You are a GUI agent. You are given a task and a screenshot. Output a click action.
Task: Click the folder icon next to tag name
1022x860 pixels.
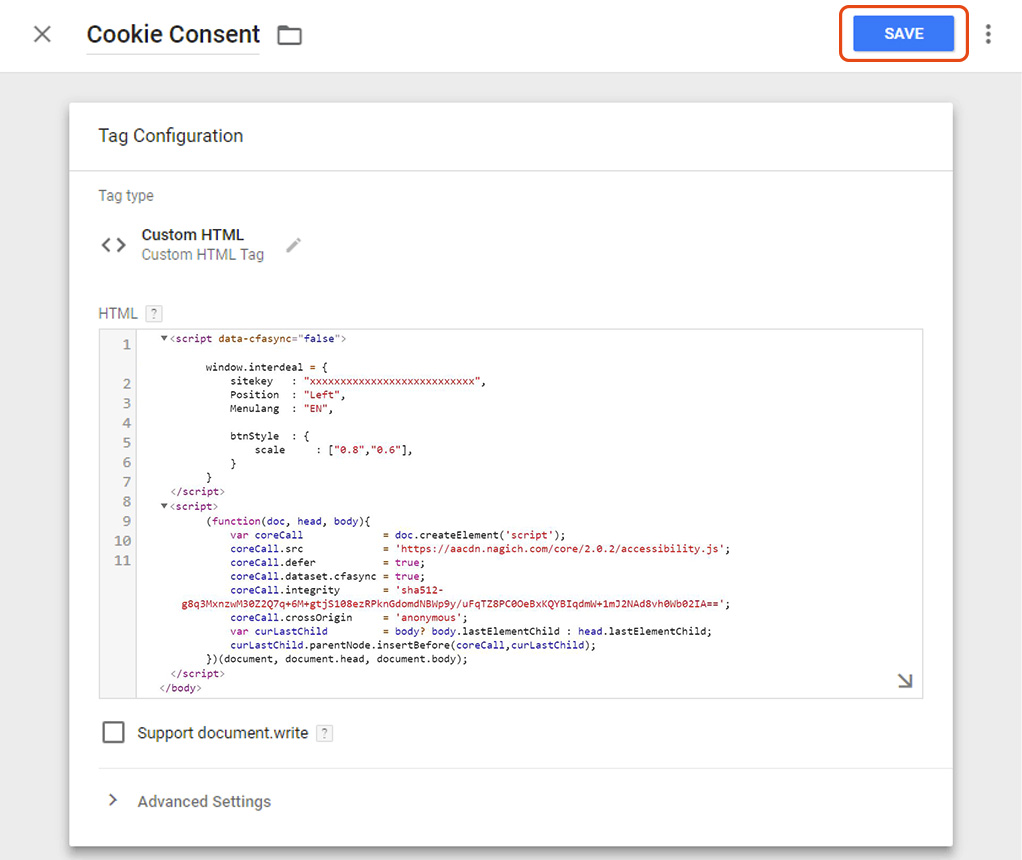tap(289, 35)
